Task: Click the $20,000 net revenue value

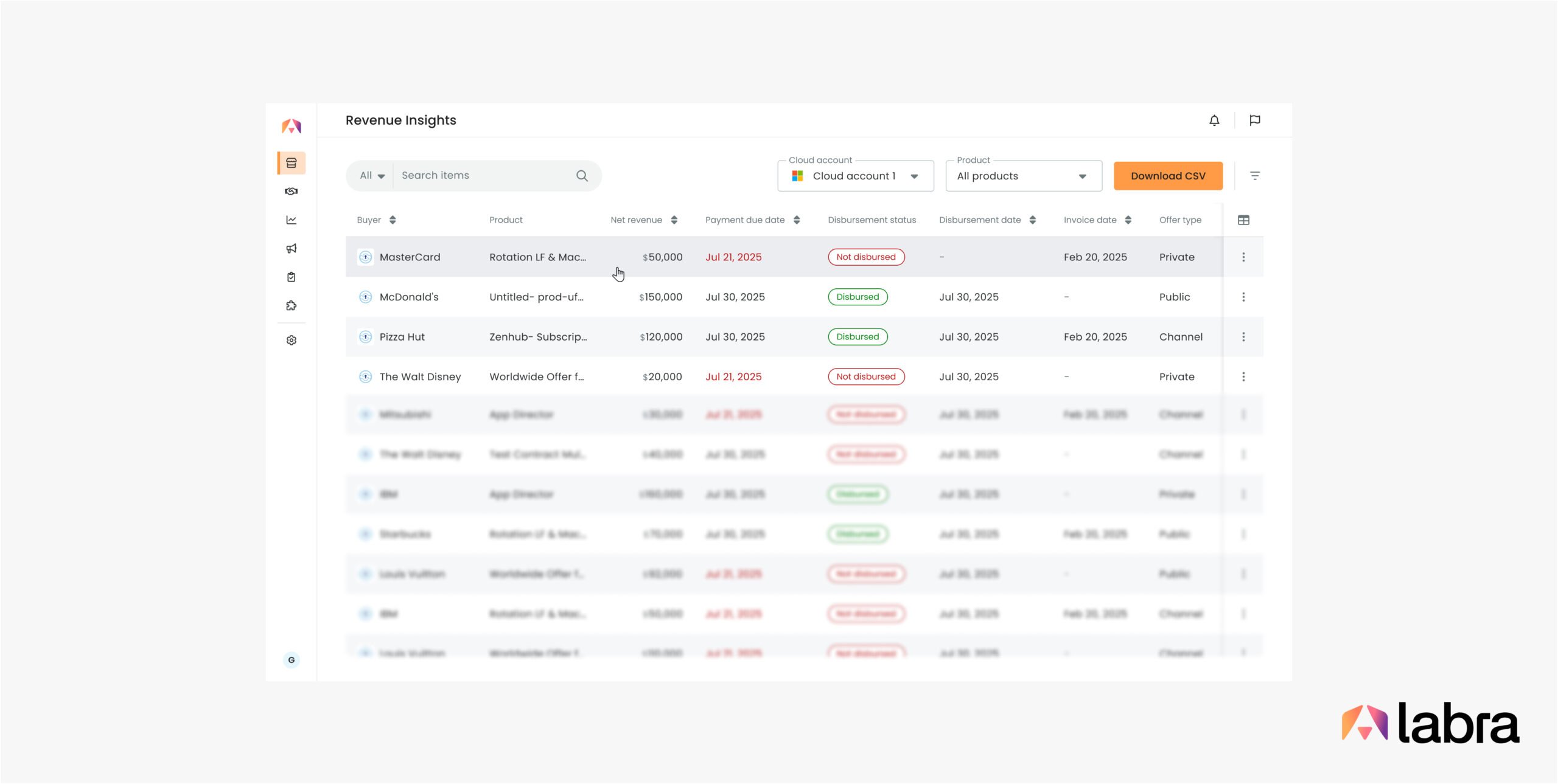Action: tap(662, 376)
